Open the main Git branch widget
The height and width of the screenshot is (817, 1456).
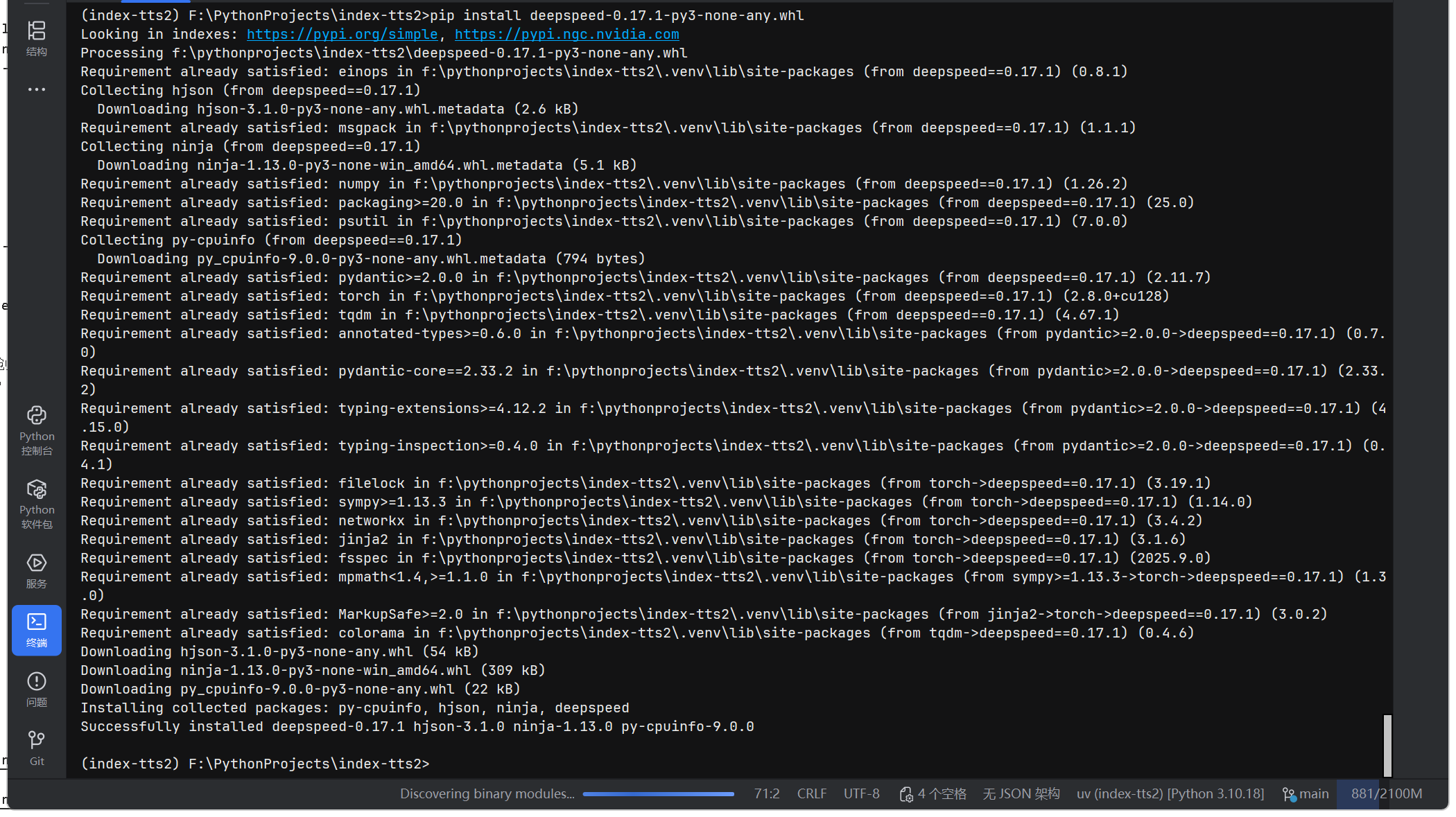pyautogui.click(x=1306, y=793)
